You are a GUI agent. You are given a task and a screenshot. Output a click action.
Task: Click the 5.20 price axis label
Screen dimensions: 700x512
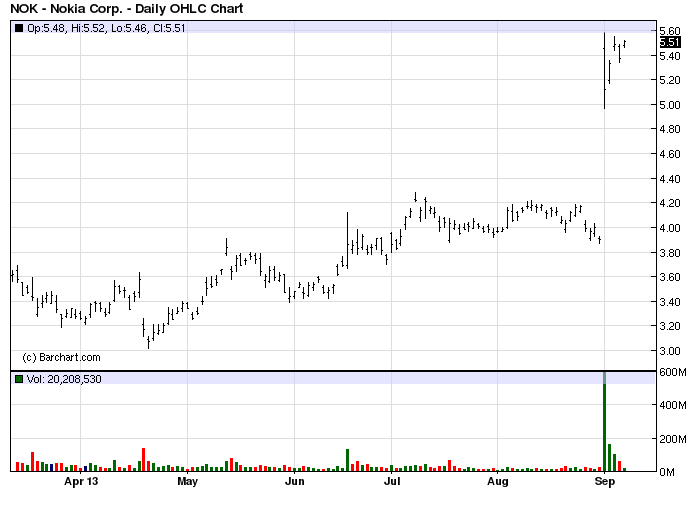click(670, 80)
